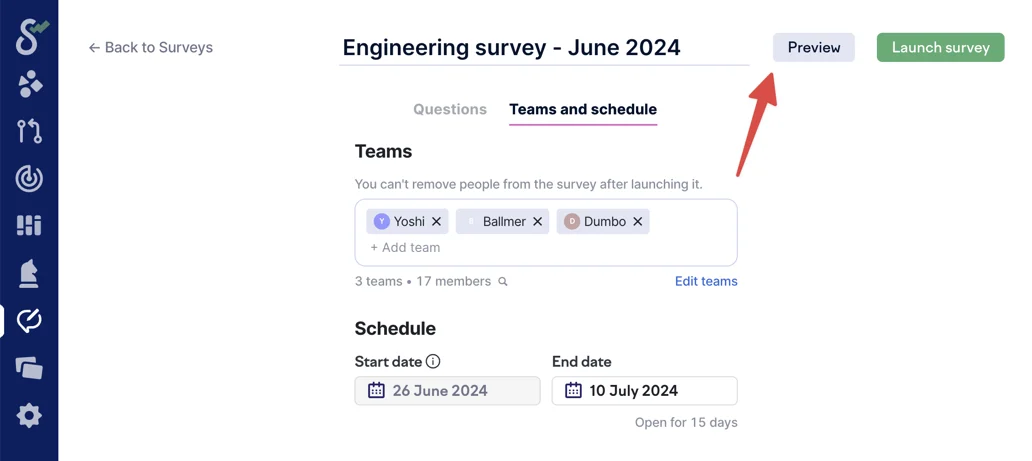Click the Swarmia logo in the sidebar

coord(29,37)
